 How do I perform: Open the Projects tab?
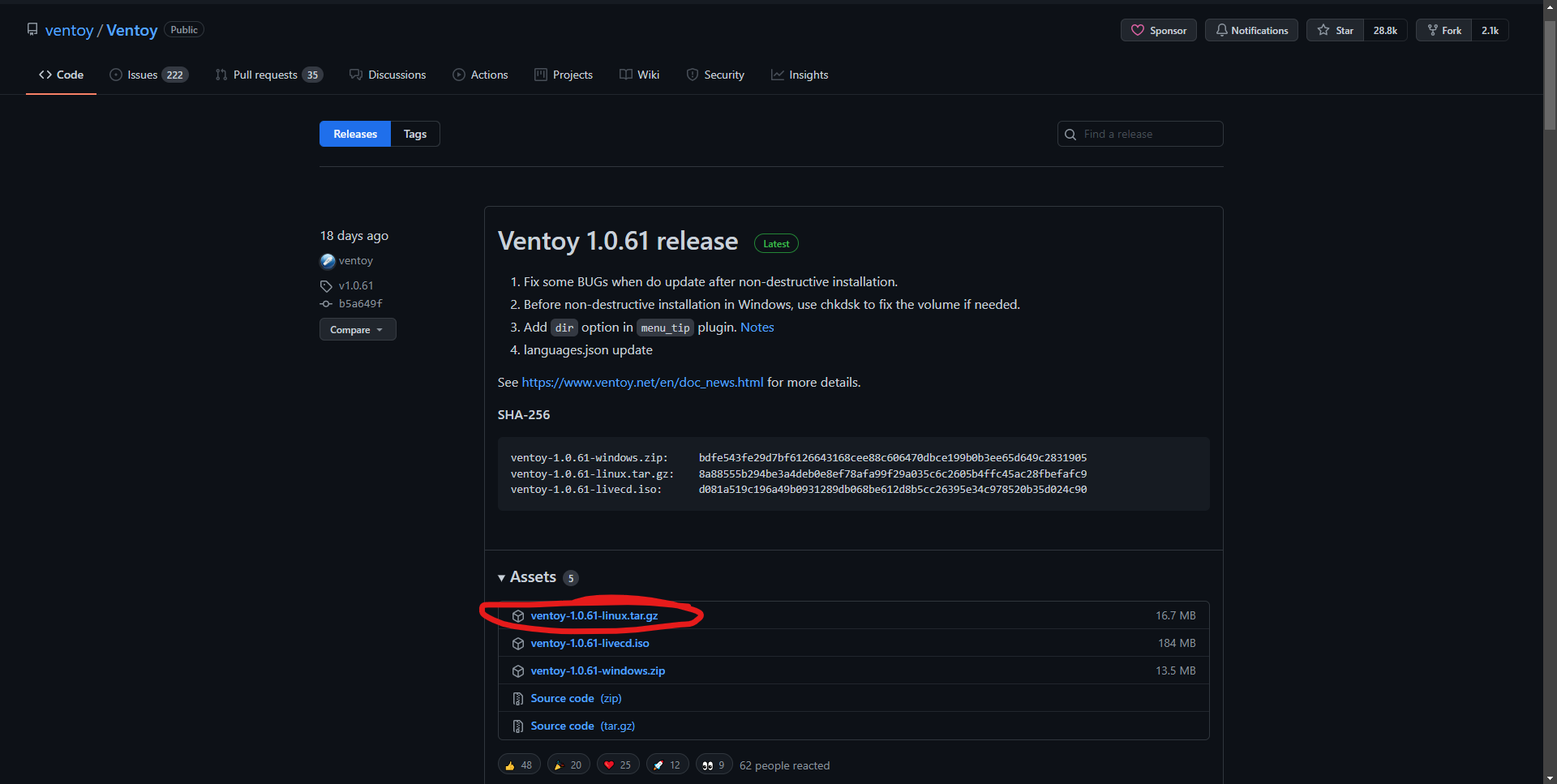tap(564, 75)
